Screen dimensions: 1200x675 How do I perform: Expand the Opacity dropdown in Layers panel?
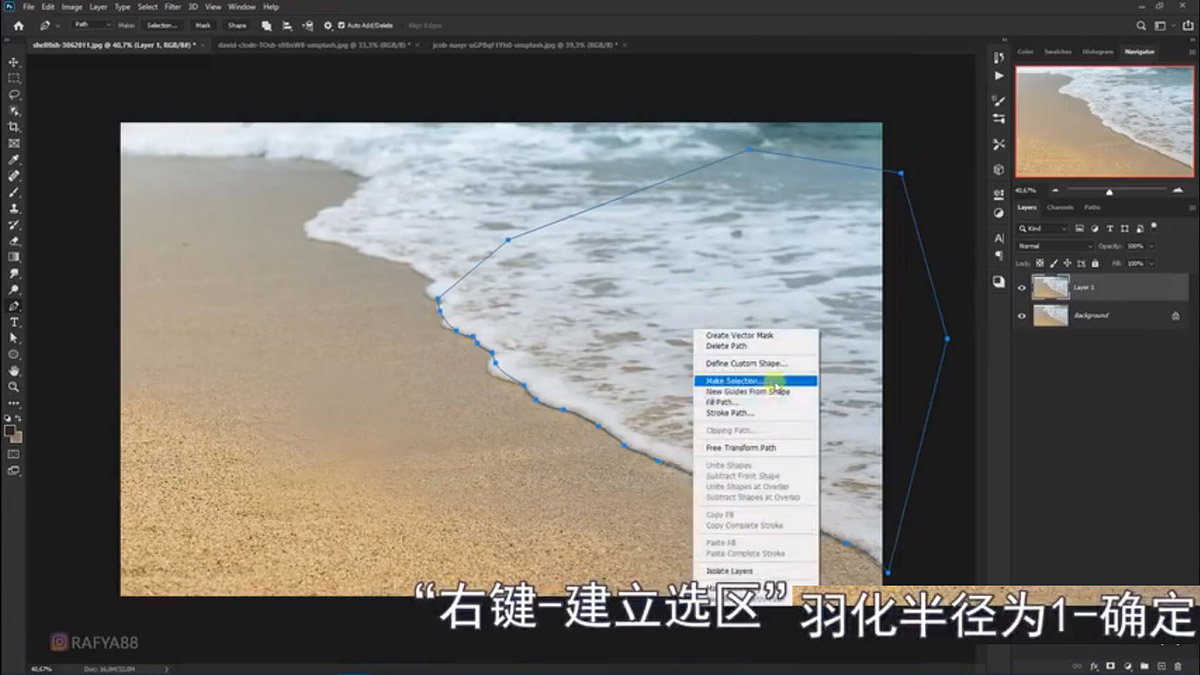tap(1151, 246)
